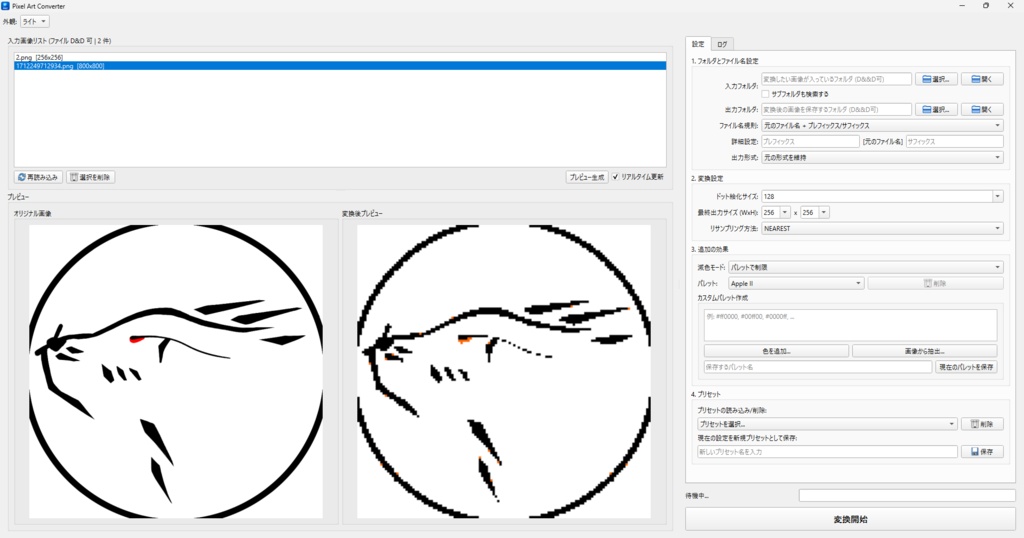Click the 選択を削除 trash button
This screenshot has width=1024, height=538.
pos(90,177)
